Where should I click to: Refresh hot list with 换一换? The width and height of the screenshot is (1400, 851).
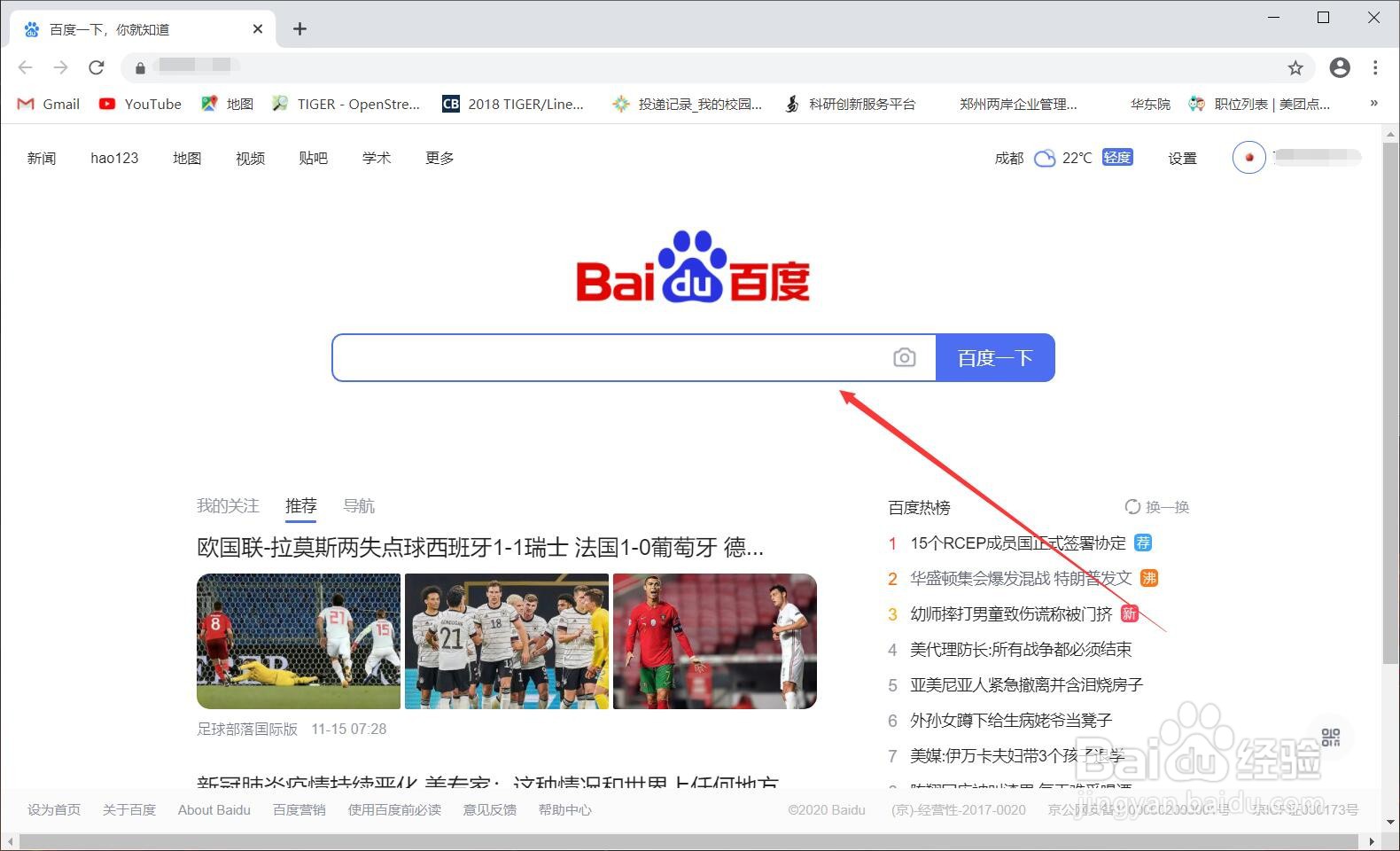click(x=1157, y=507)
